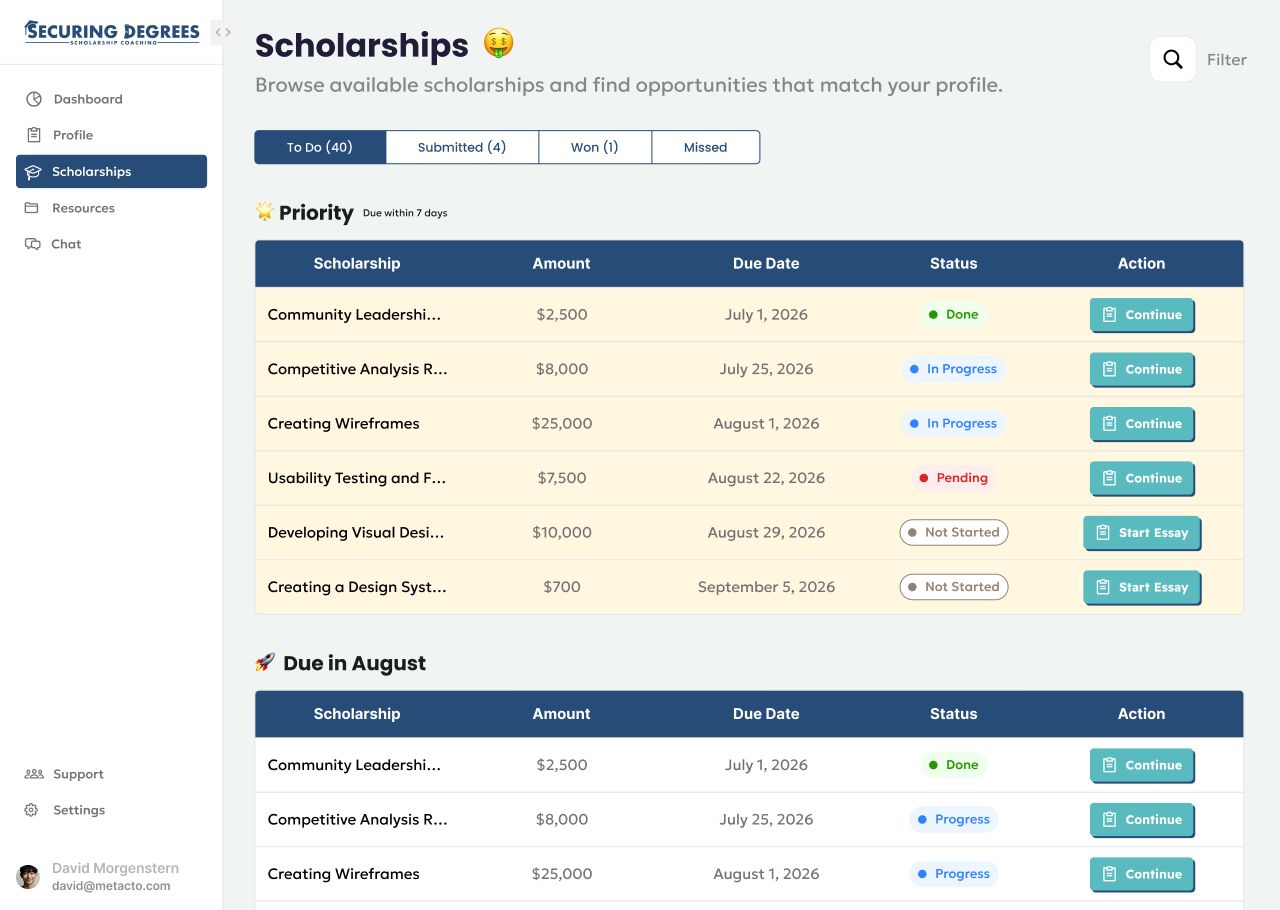Select the Scholarships graduation cap icon
Screen dimensions: 1280x910
33,172
